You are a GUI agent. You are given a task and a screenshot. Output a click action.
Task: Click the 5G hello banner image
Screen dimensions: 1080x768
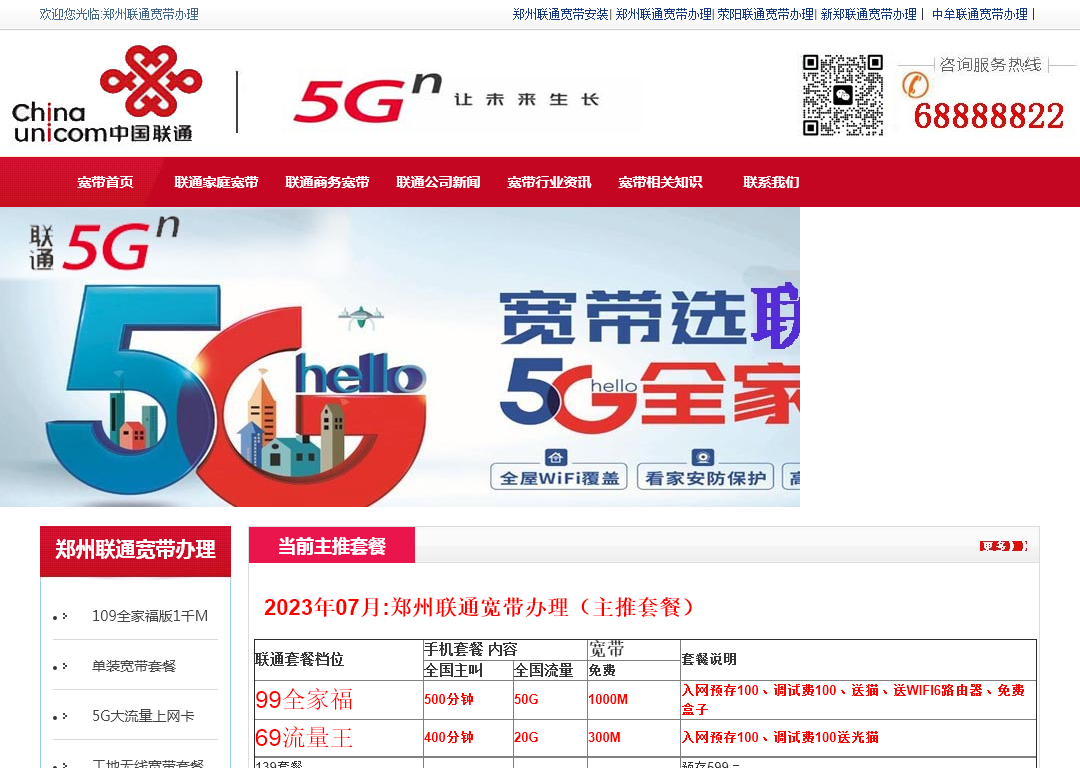click(x=399, y=357)
